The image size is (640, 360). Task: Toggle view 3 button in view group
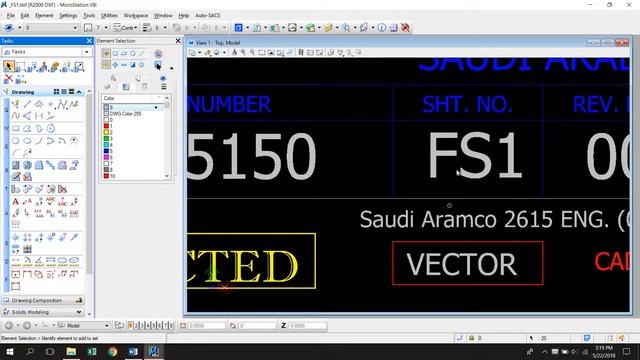(x=142, y=326)
